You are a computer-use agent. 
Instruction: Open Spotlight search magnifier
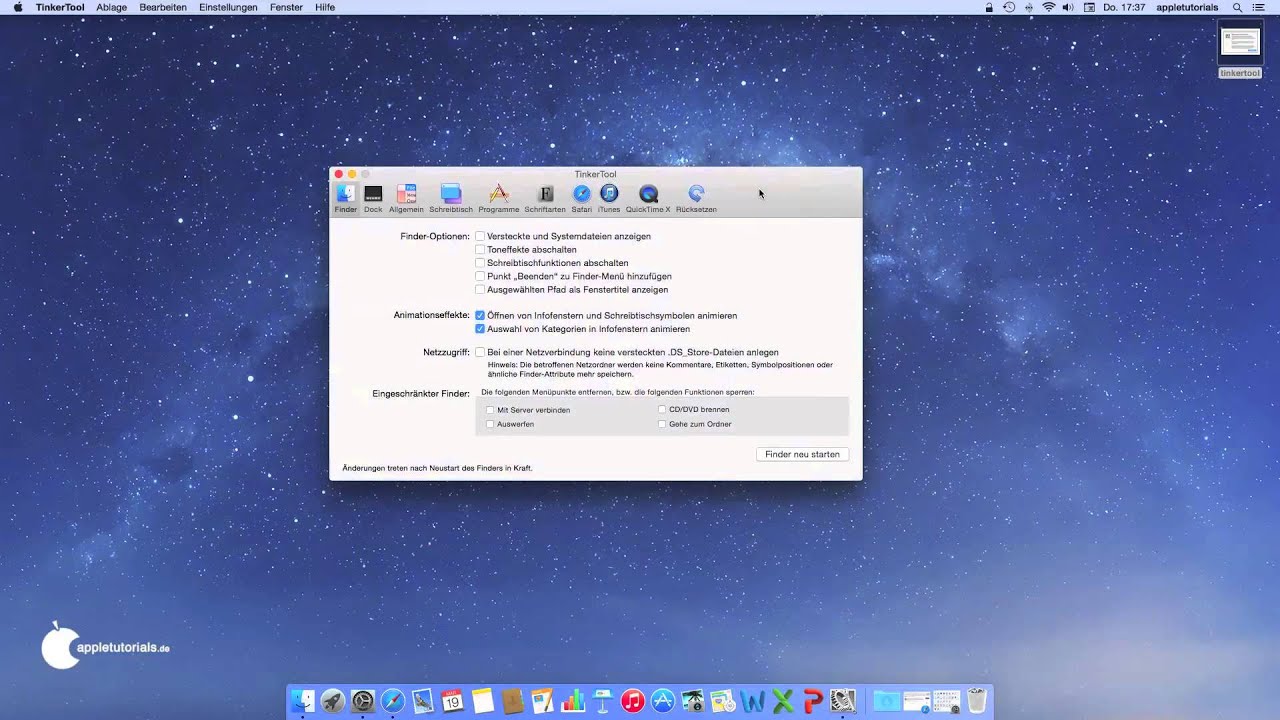(x=1237, y=7)
